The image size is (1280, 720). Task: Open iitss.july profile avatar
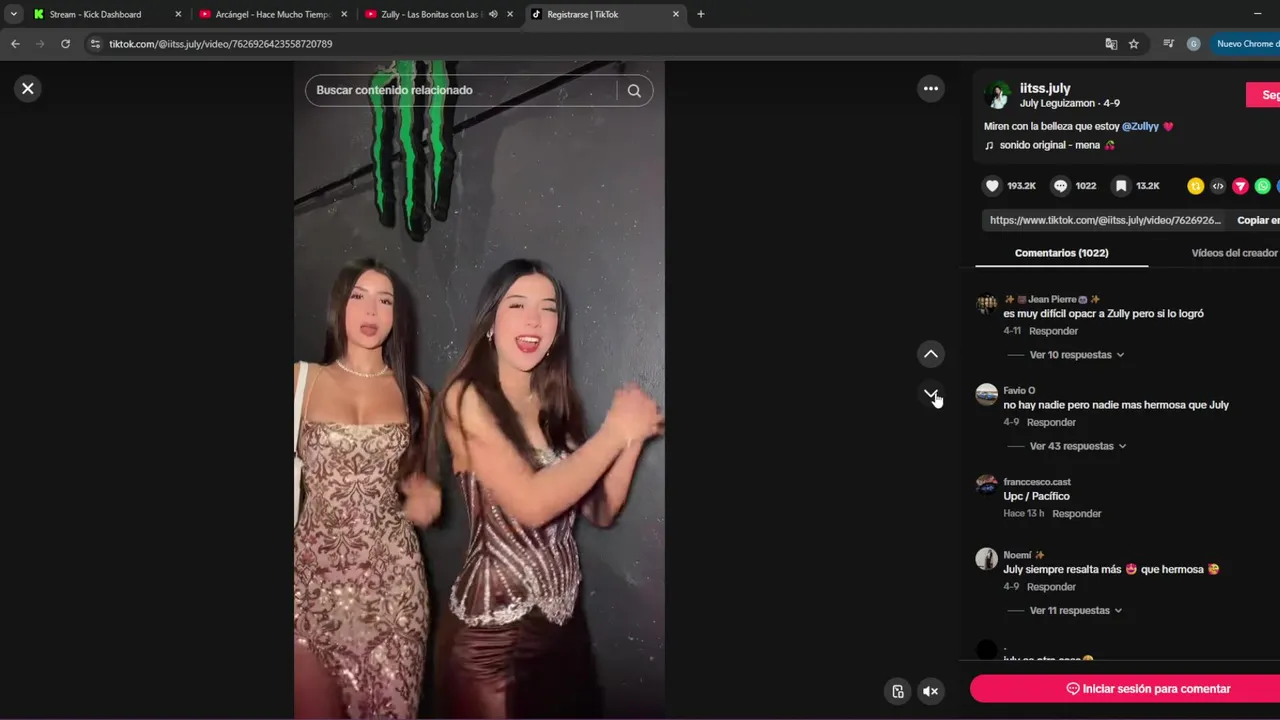(997, 95)
